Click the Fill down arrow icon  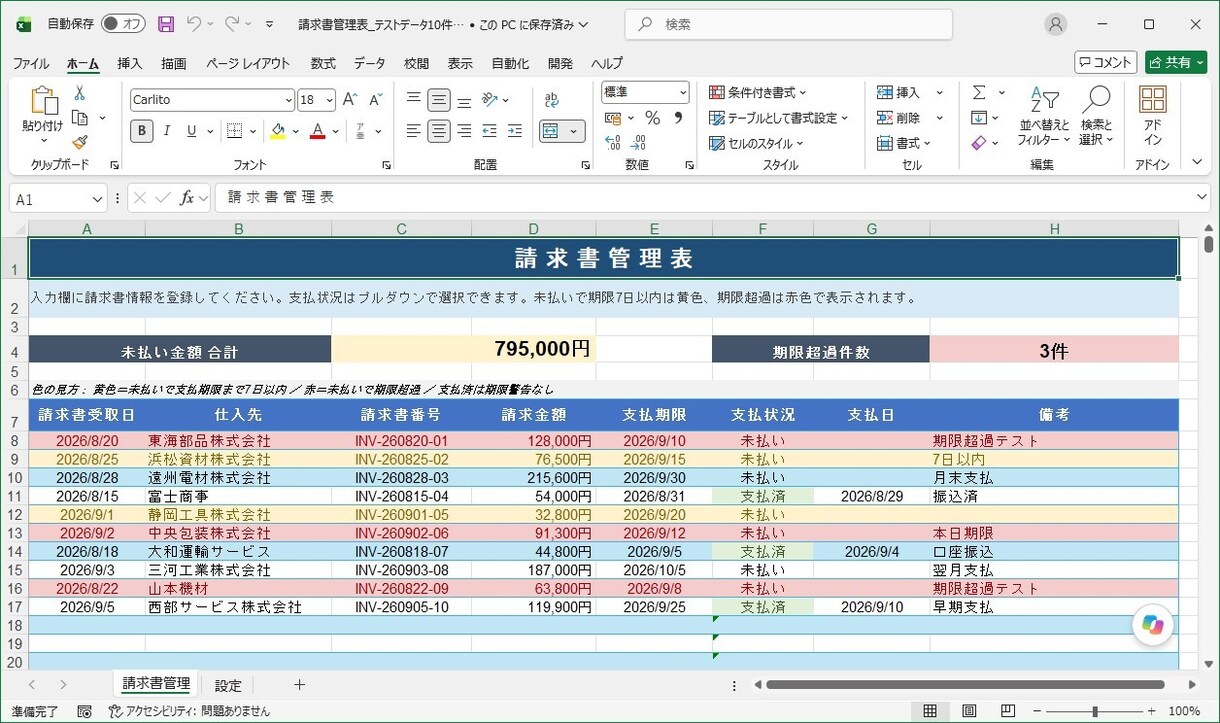[979, 118]
